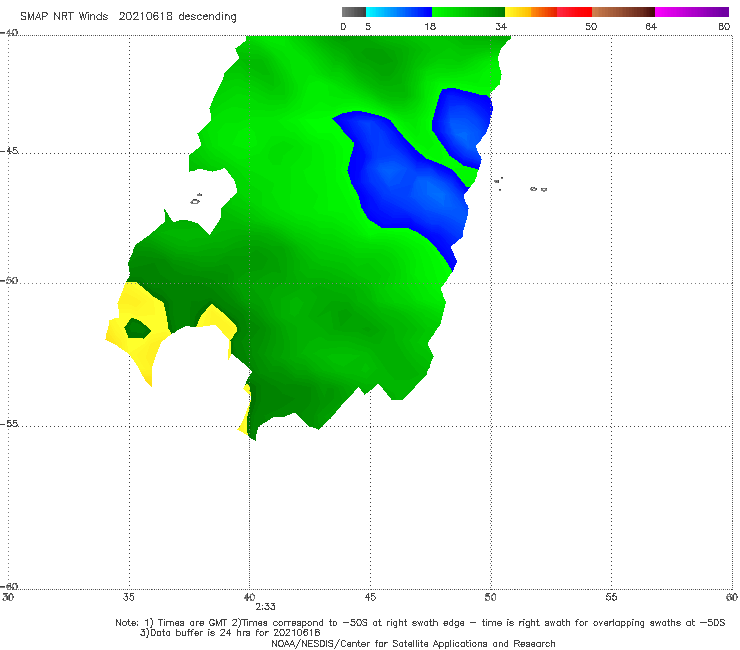Click the pair of island outlines east of 50E

point(538,189)
